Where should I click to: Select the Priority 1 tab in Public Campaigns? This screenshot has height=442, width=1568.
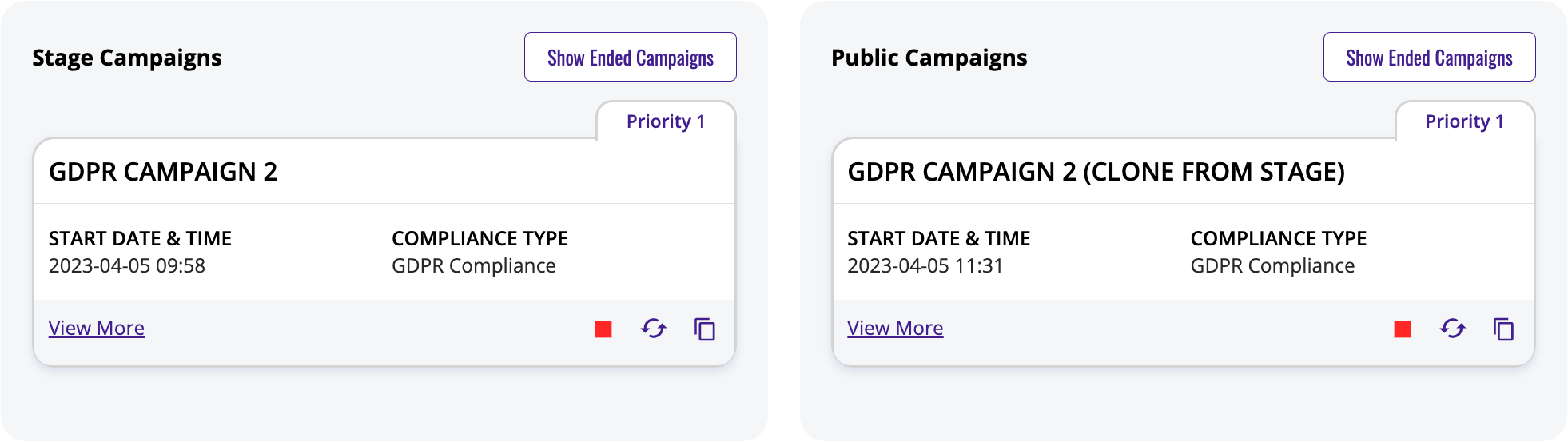click(1465, 121)
